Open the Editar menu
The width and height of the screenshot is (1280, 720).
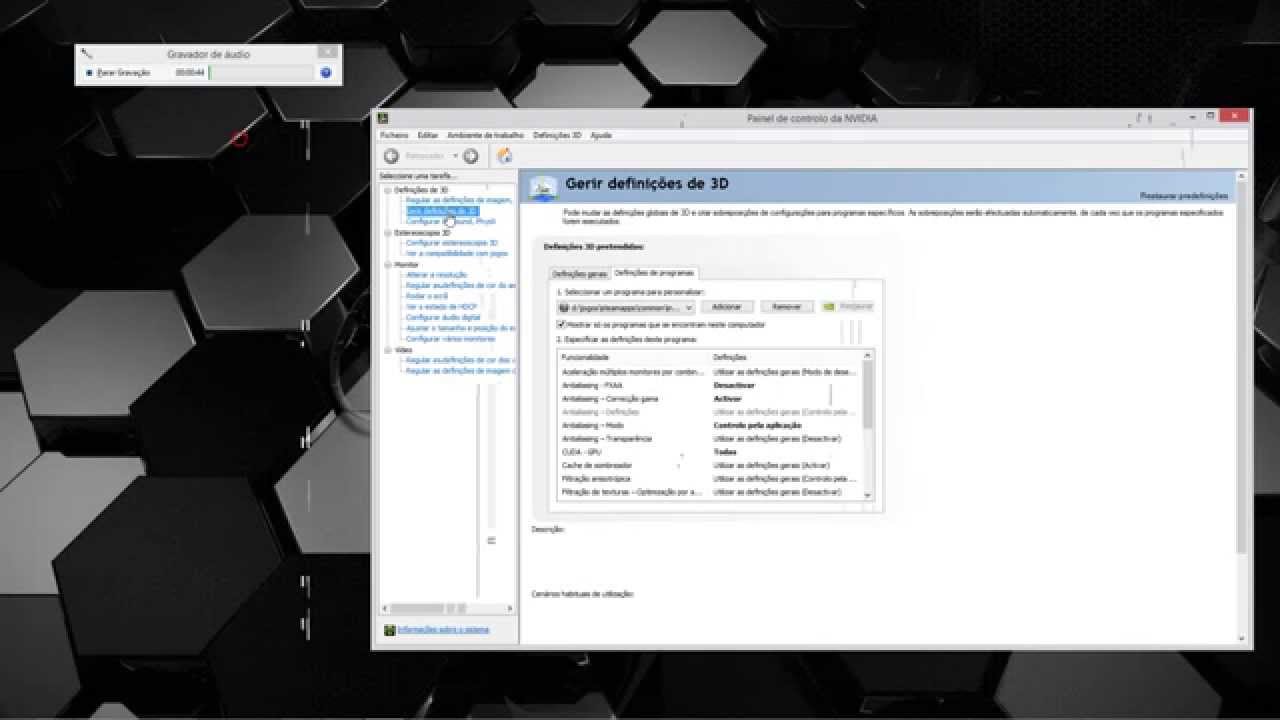coord(428,135)
